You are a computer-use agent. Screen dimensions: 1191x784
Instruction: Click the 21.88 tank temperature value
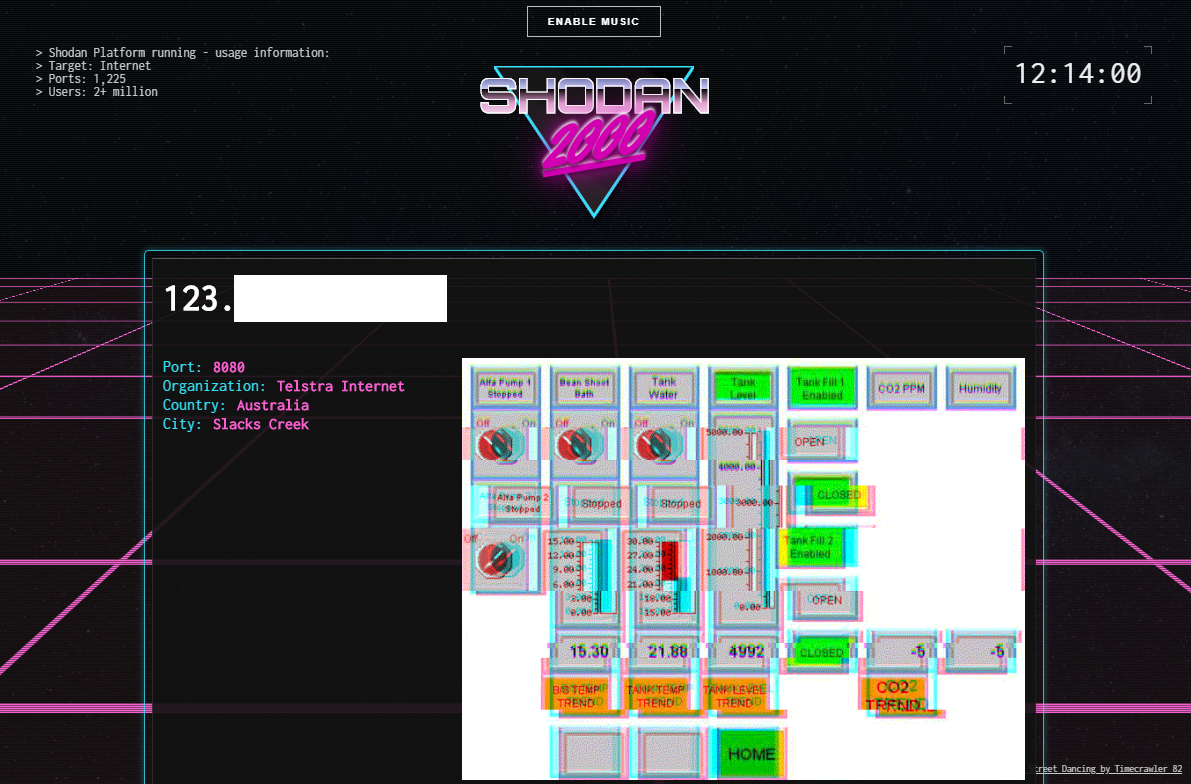(667, 652)
